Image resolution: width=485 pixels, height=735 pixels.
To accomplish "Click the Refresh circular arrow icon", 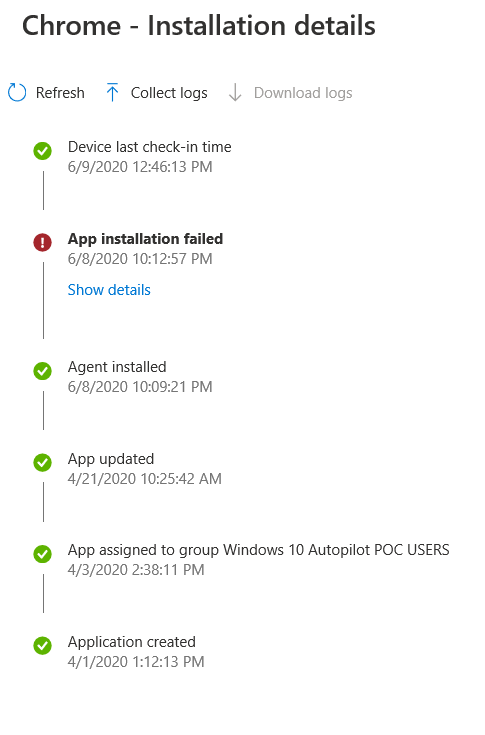I will tap(17, 92).
